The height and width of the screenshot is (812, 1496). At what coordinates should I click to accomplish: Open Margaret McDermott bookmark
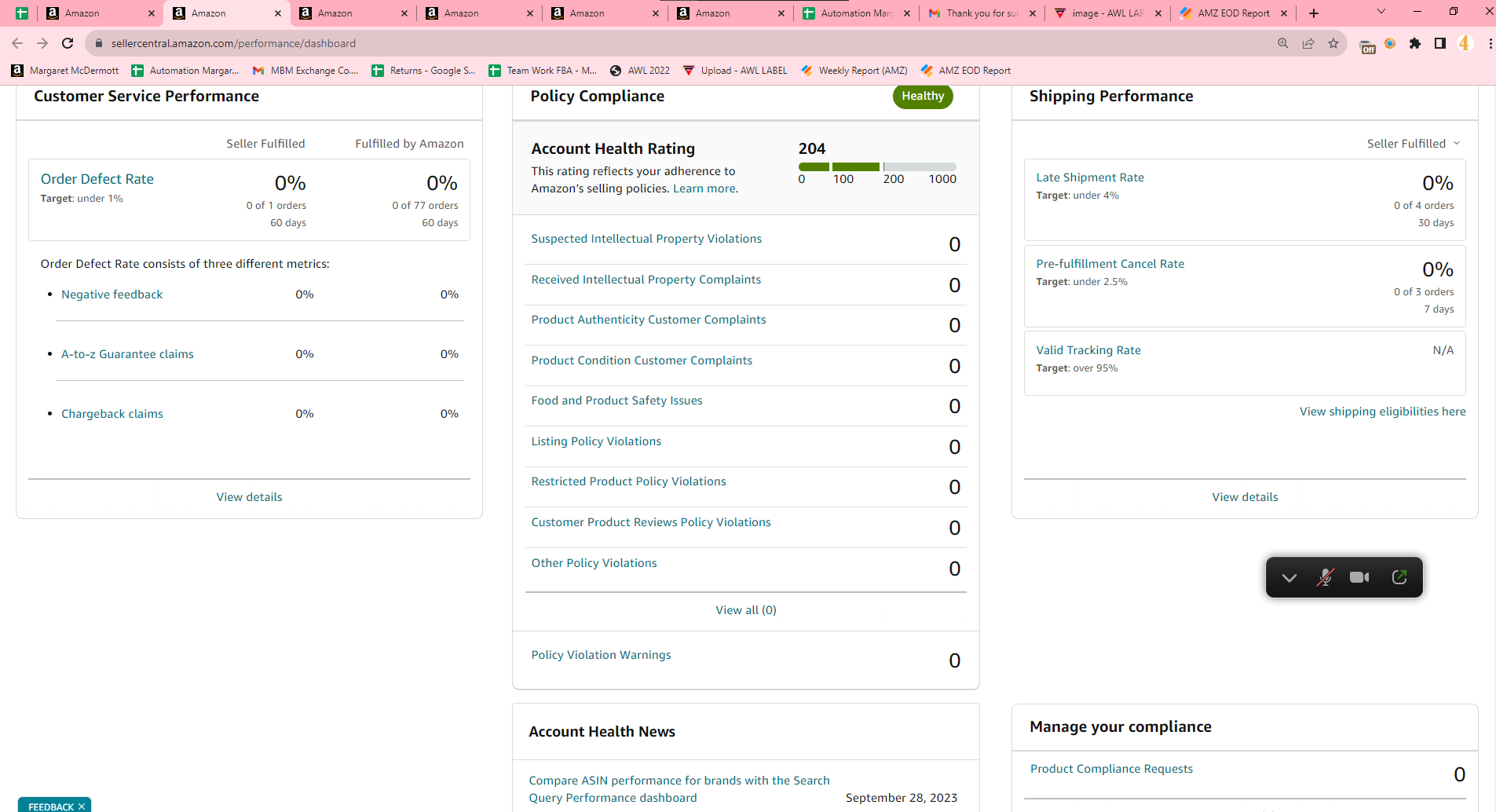pos(65,71)
